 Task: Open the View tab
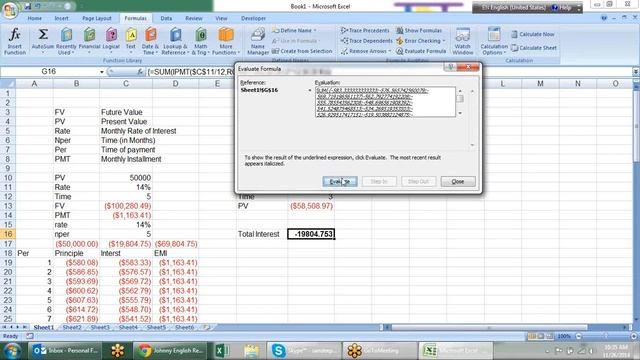pos(221,18)
